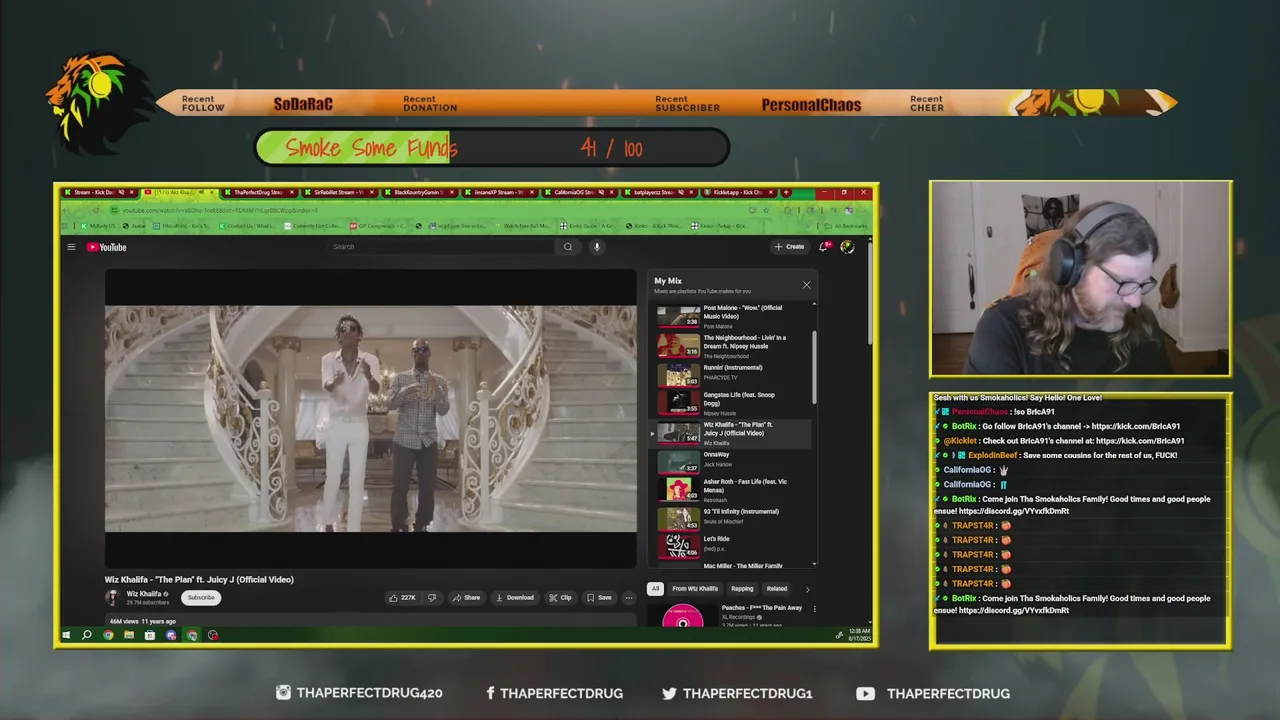Image resolution: width=1280 pixels, height=720 pixels.
Task: Dislike the video with thumbs down
Action: [432, 598]
